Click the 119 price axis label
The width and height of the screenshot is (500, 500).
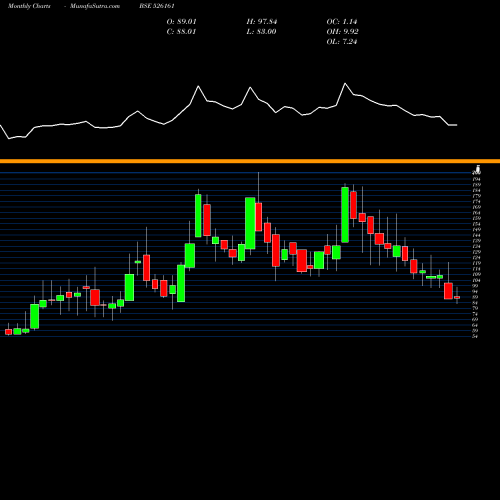click(476, 263)
